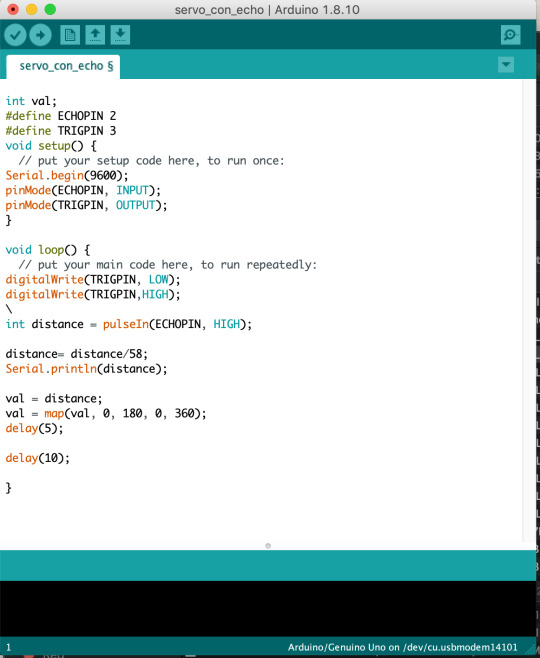Click 'val = distance;' line
Screen dimensions: 540x658
(54, 399)
